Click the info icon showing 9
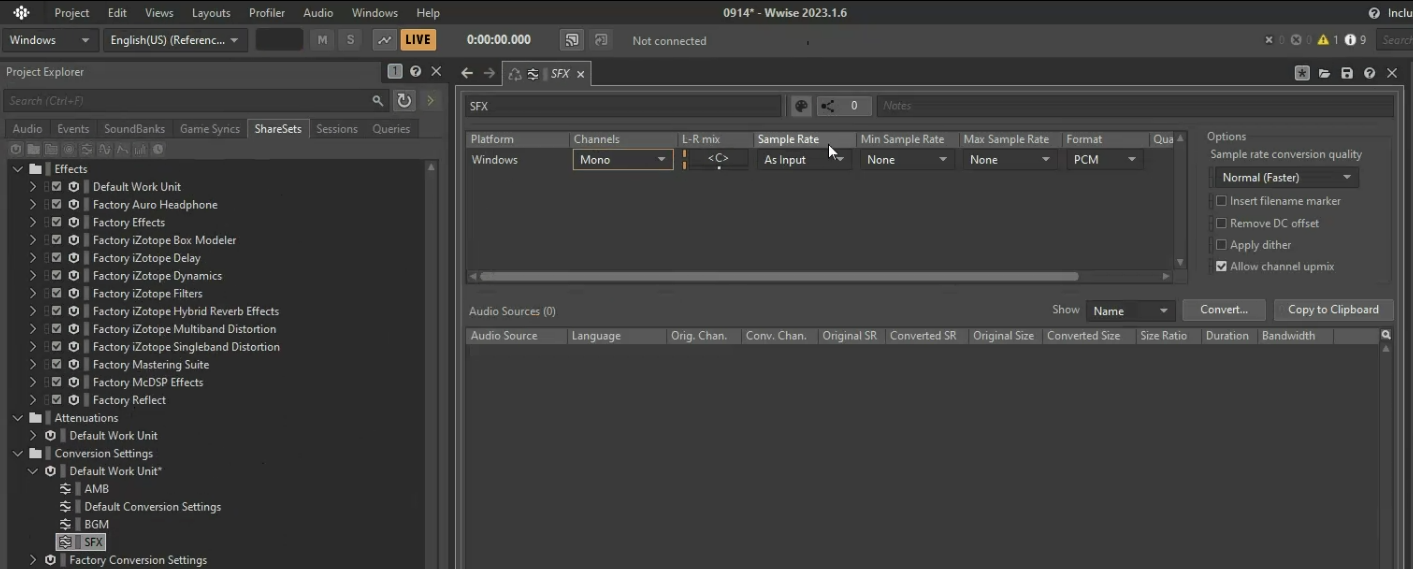The image size is (1413, 569). click(1350, 40)
